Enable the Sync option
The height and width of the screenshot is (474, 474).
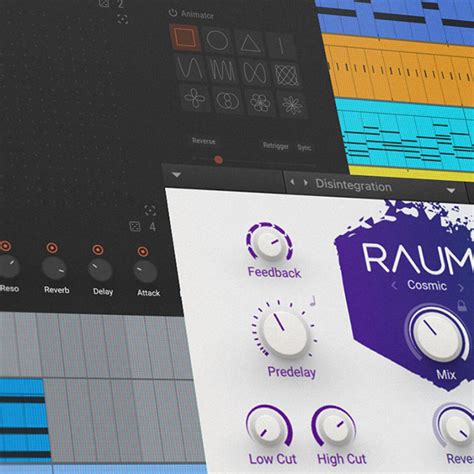(304, 148)
